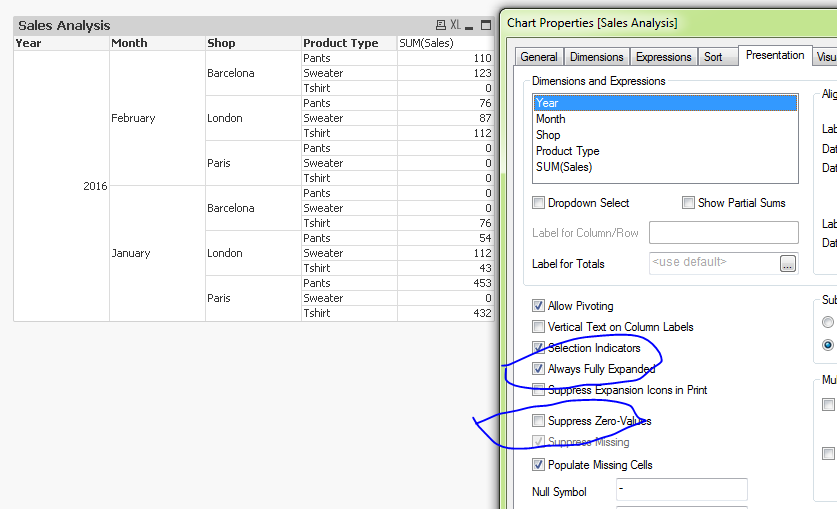Open the Dimensions tab
The image size is (837, 509).
pos(598,57)
